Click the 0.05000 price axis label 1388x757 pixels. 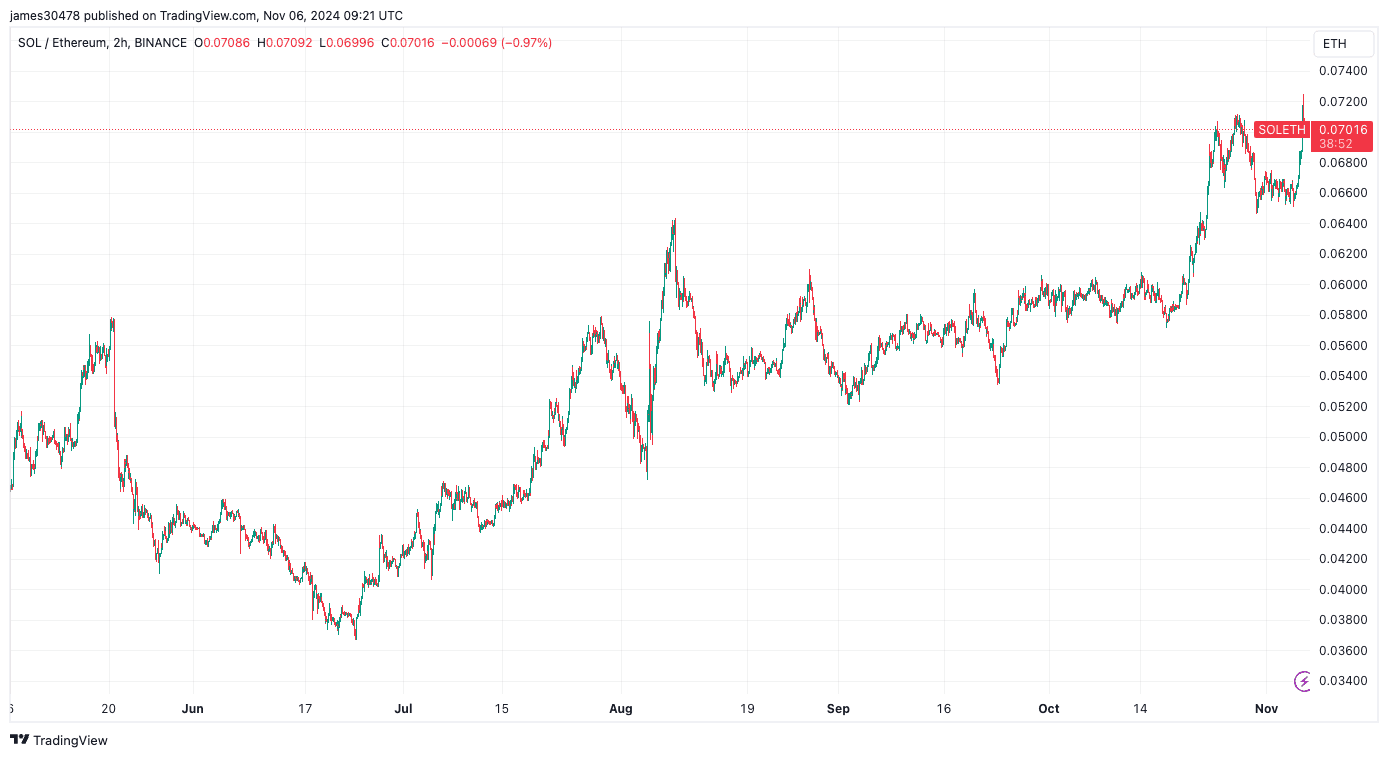pyautogui.click(x=1343, y=437)
